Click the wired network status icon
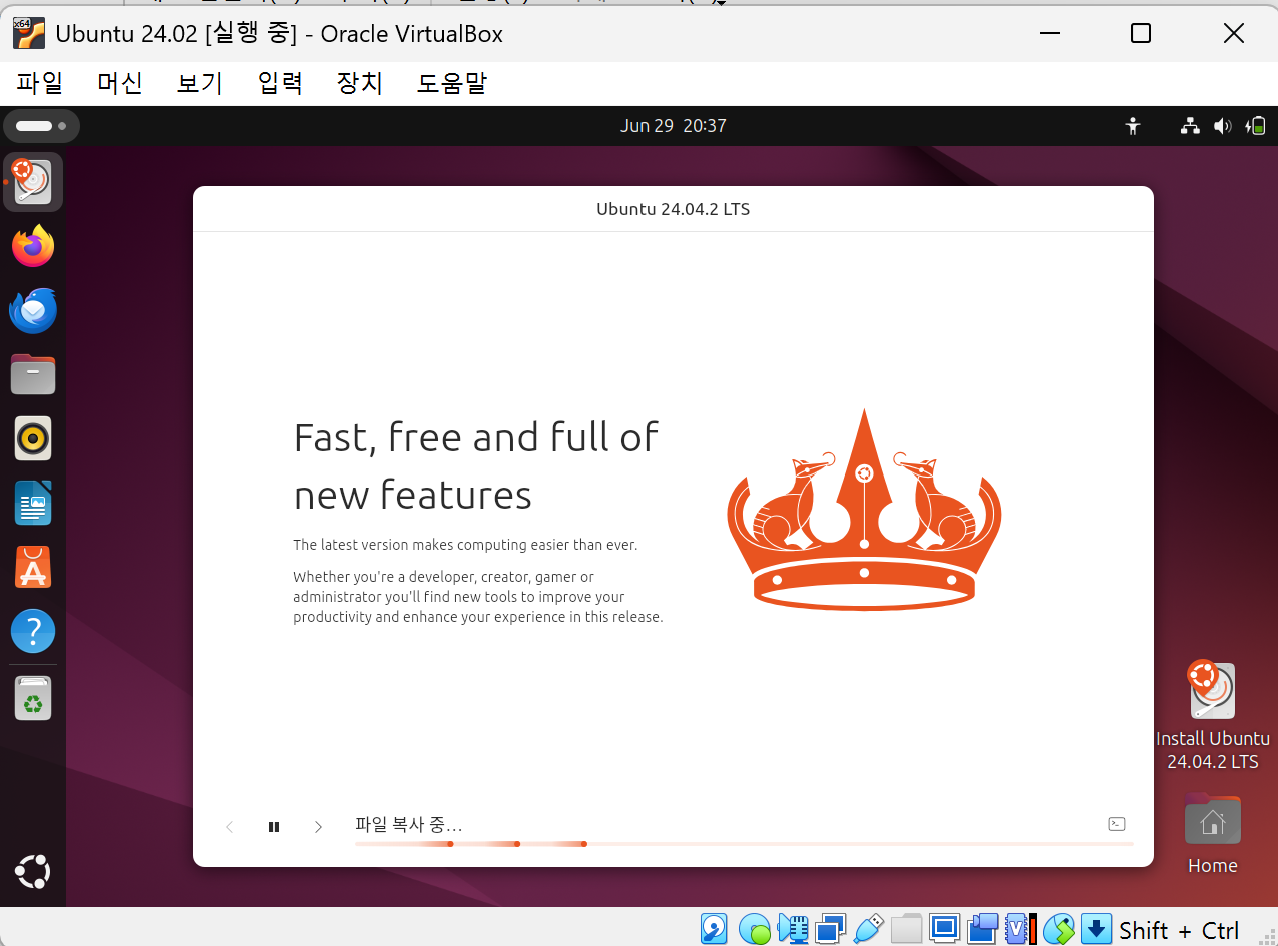The height and width of the screenshot is (946, 1278). click(1190, 126)
